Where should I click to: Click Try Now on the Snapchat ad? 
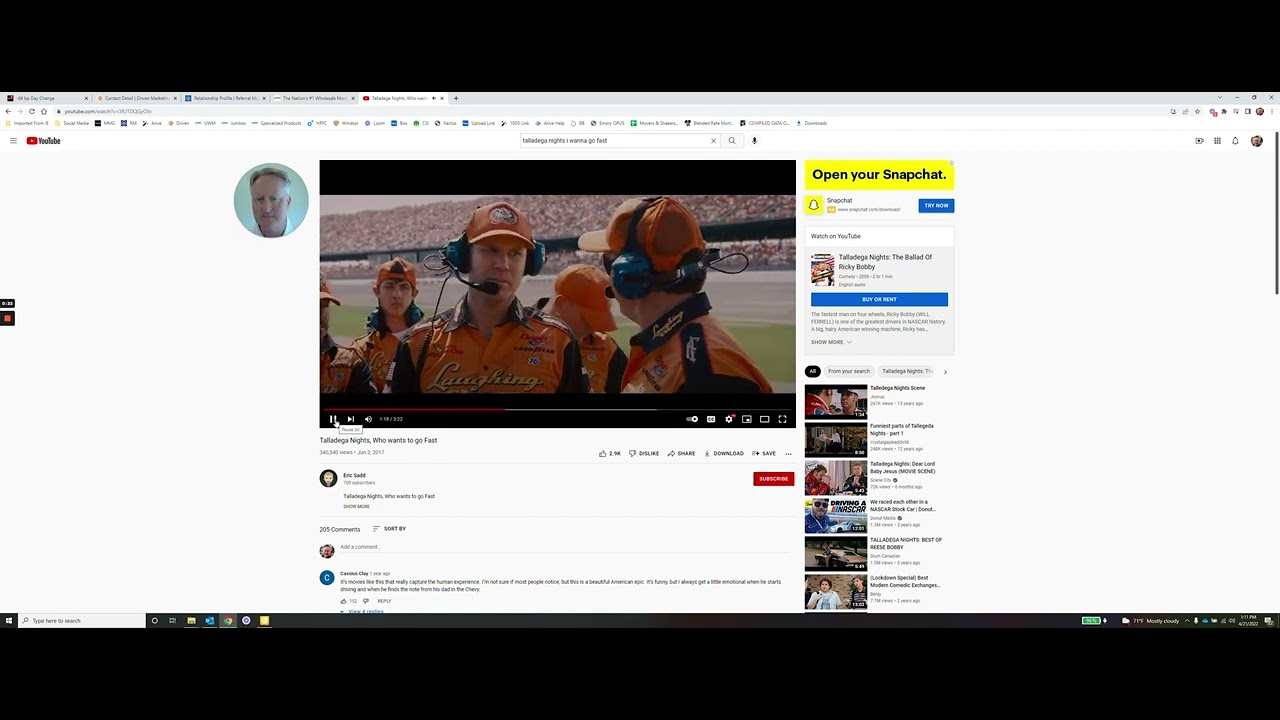click(x=936, y=206)
